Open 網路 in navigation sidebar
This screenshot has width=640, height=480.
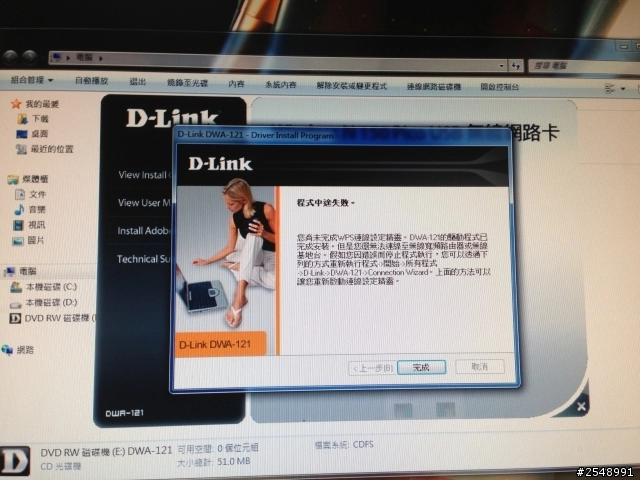[25, 350]
